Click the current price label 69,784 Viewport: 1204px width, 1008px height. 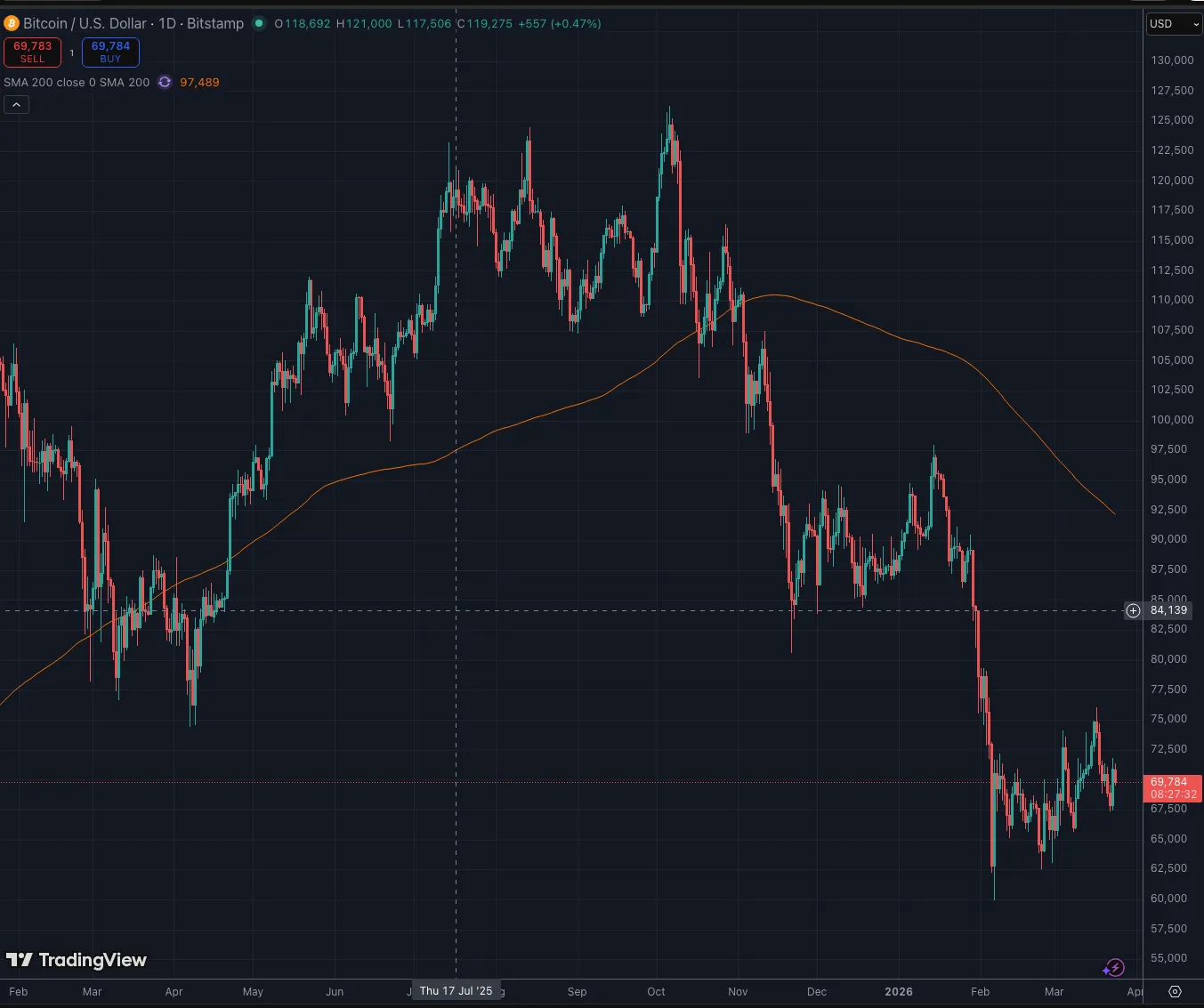(x=1172, y=788)
